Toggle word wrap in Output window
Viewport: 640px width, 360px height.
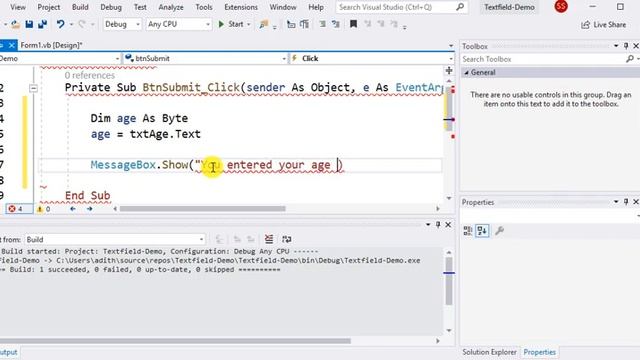tap(287, 239)
